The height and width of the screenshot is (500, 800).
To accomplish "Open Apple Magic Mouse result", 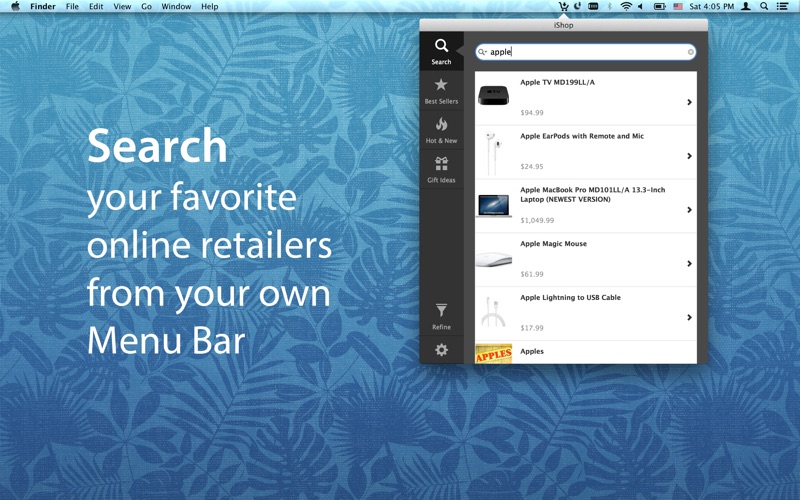I will coord(586,260).
